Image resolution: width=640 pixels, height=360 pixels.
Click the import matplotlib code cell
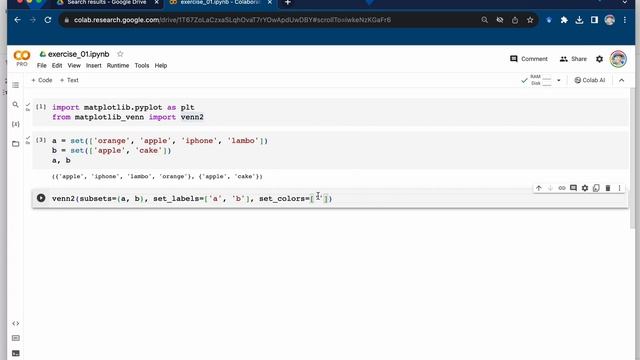click(x=331, y=112)
